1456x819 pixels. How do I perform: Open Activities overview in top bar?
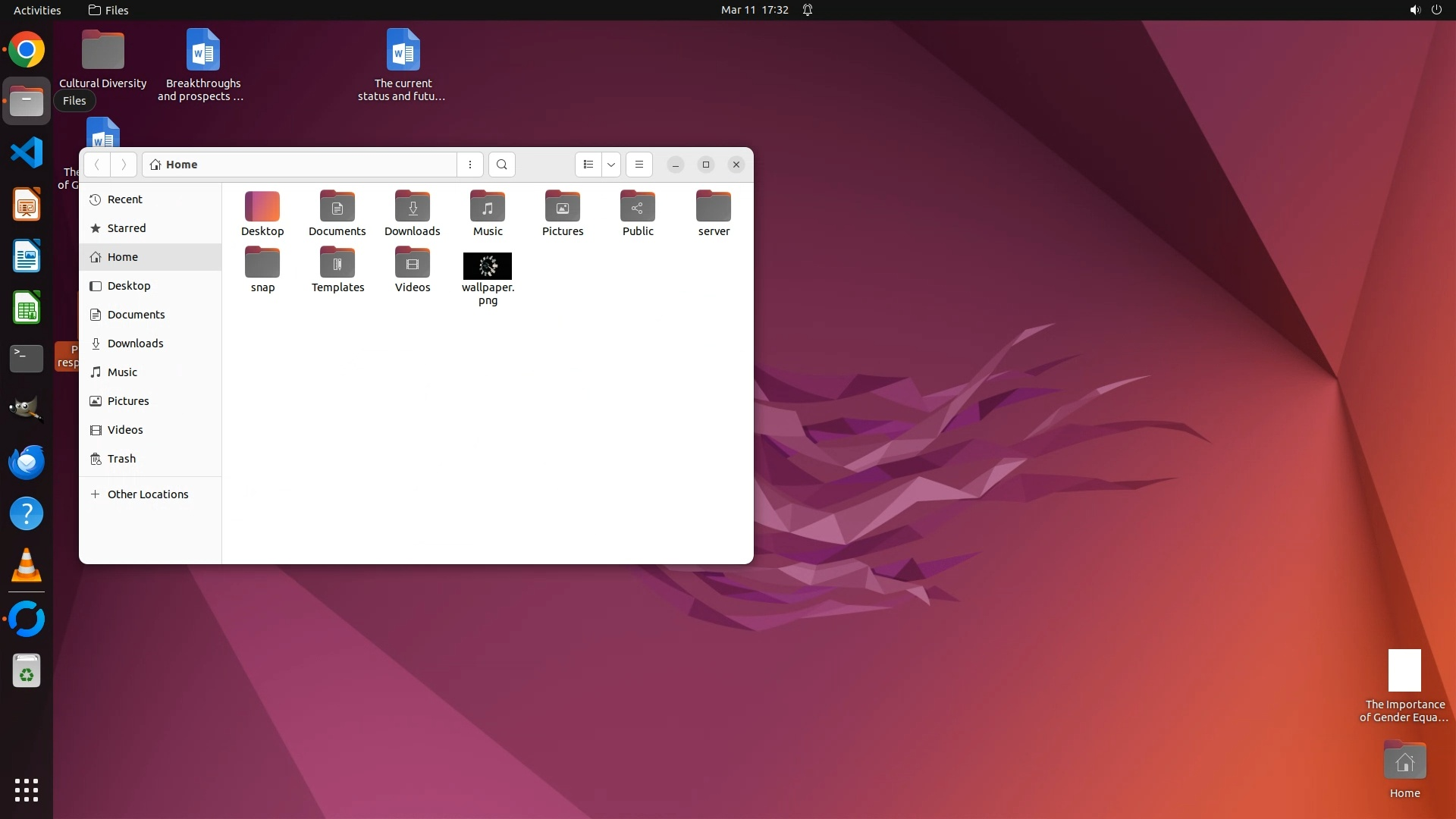37,10
